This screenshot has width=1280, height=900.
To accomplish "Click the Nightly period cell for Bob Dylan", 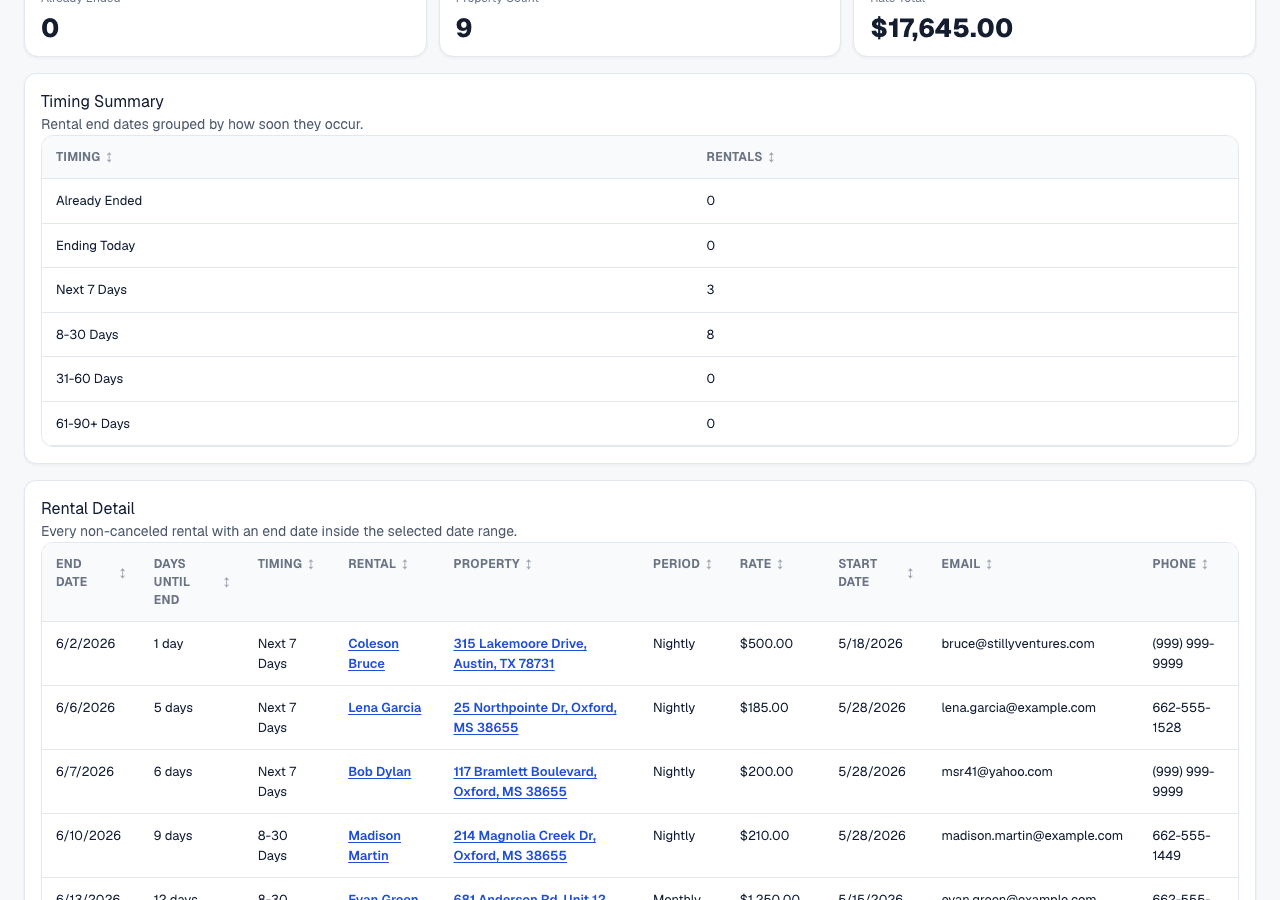I will point(674,772).
